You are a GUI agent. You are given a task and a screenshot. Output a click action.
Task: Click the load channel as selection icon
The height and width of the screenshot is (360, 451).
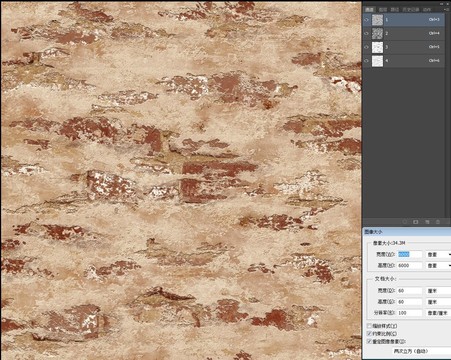(405, 222)
